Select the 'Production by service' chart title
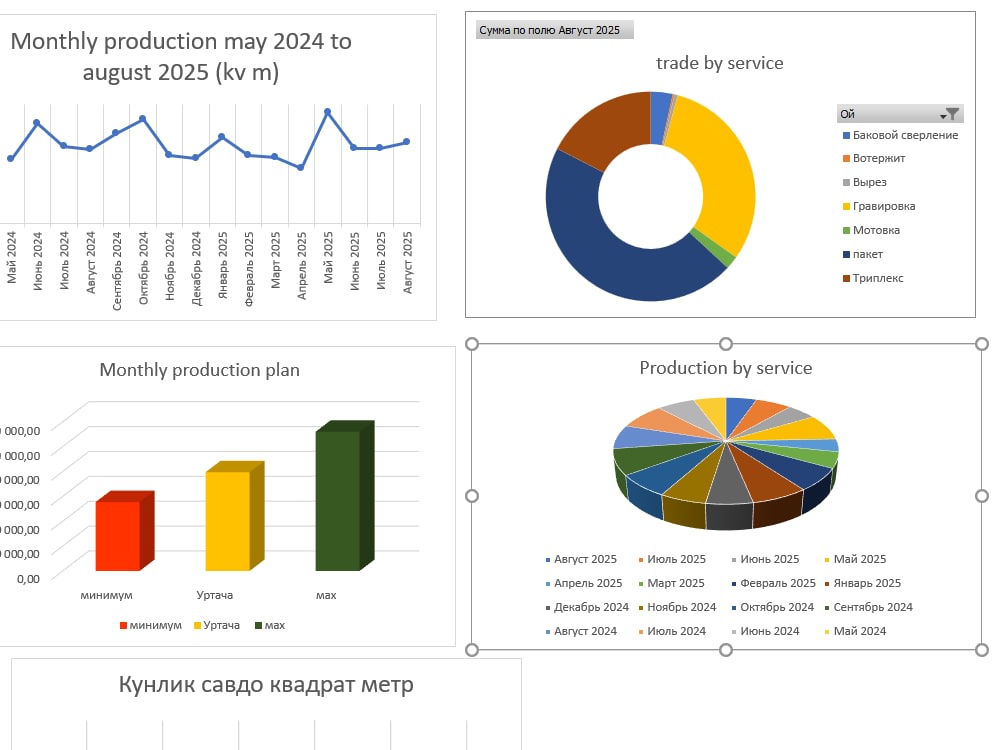The width and height of the screenshot is (1000, 750). 726,368
